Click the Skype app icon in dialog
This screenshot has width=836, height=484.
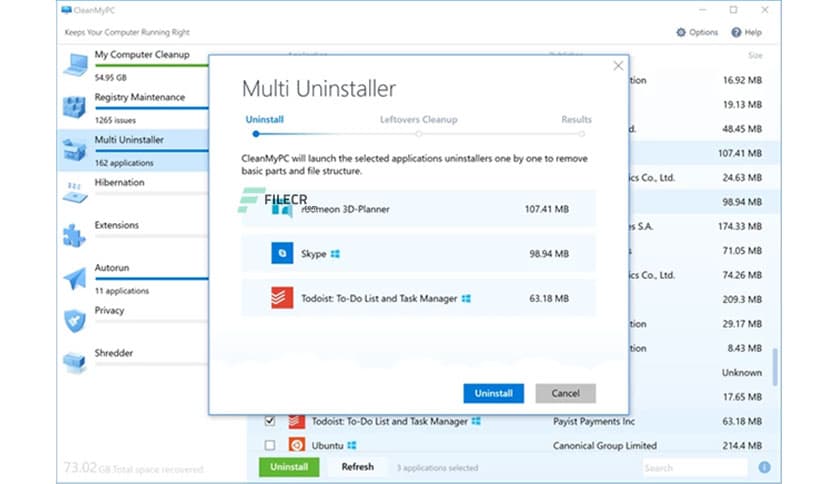(282, 253)
